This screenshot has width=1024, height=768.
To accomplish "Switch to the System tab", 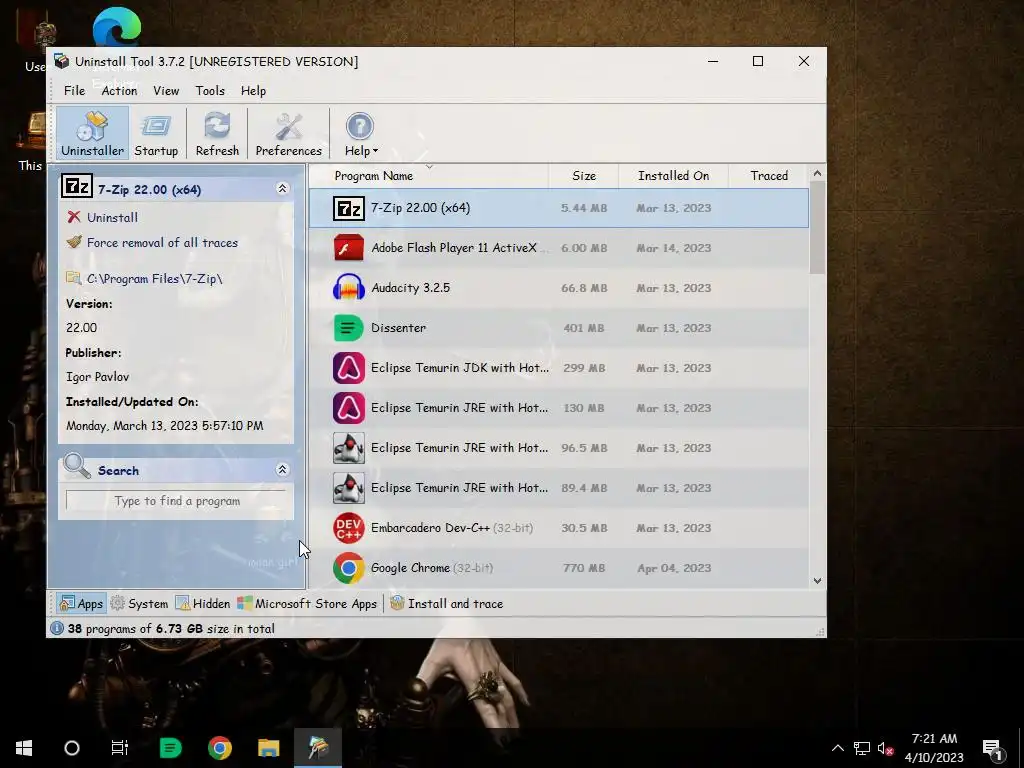I will [139, 603].
